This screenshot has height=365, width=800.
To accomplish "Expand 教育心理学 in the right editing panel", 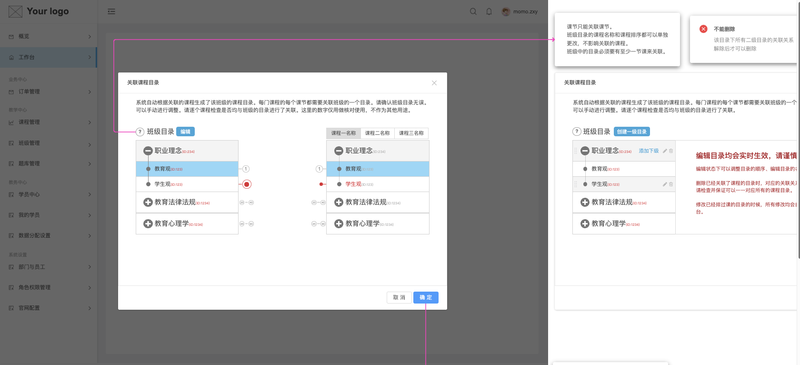I will pyautogui.click(x=585, y=224).
